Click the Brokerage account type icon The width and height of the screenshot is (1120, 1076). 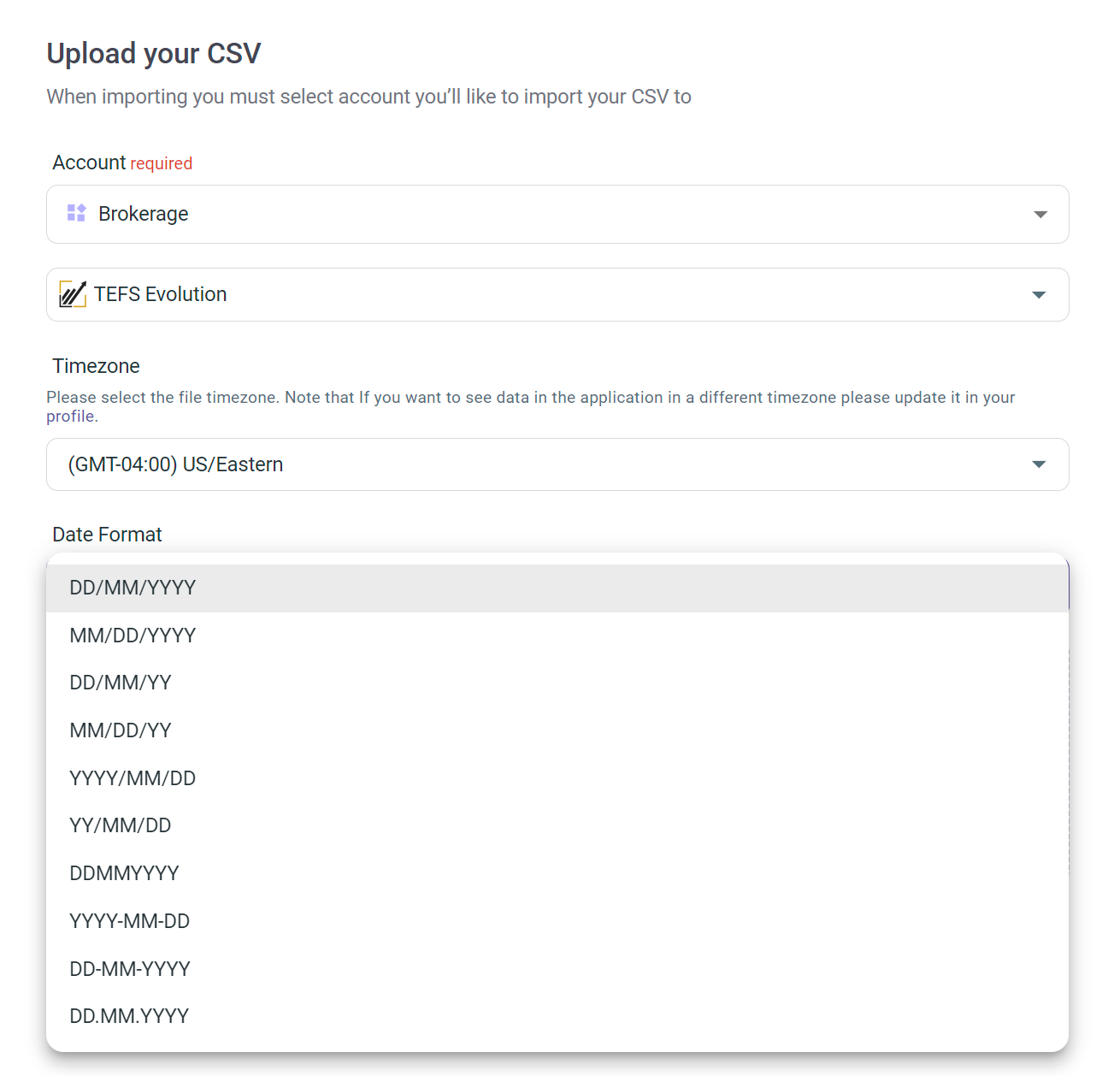[x=76, y=213]
